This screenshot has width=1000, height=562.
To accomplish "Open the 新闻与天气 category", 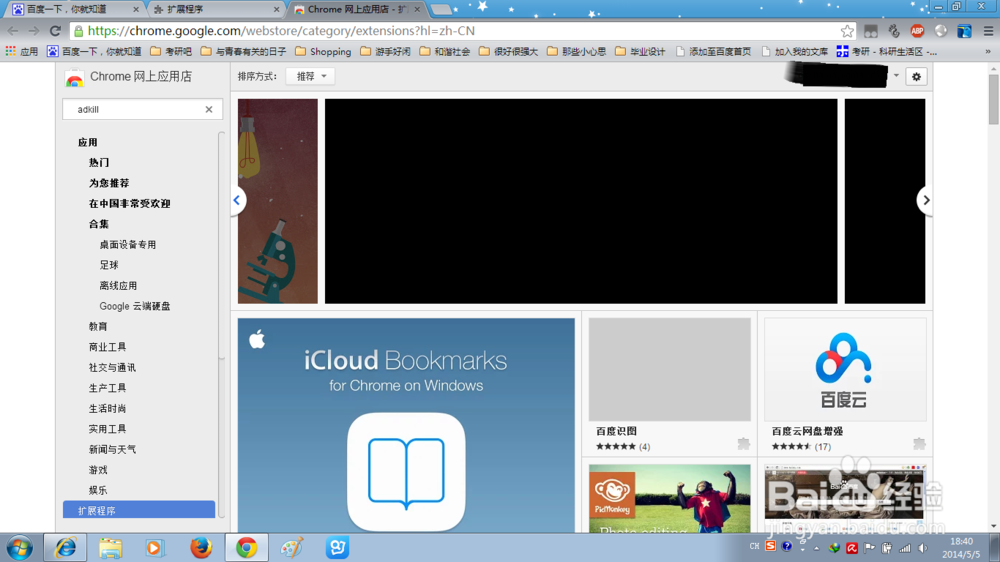I will [112, 449].
